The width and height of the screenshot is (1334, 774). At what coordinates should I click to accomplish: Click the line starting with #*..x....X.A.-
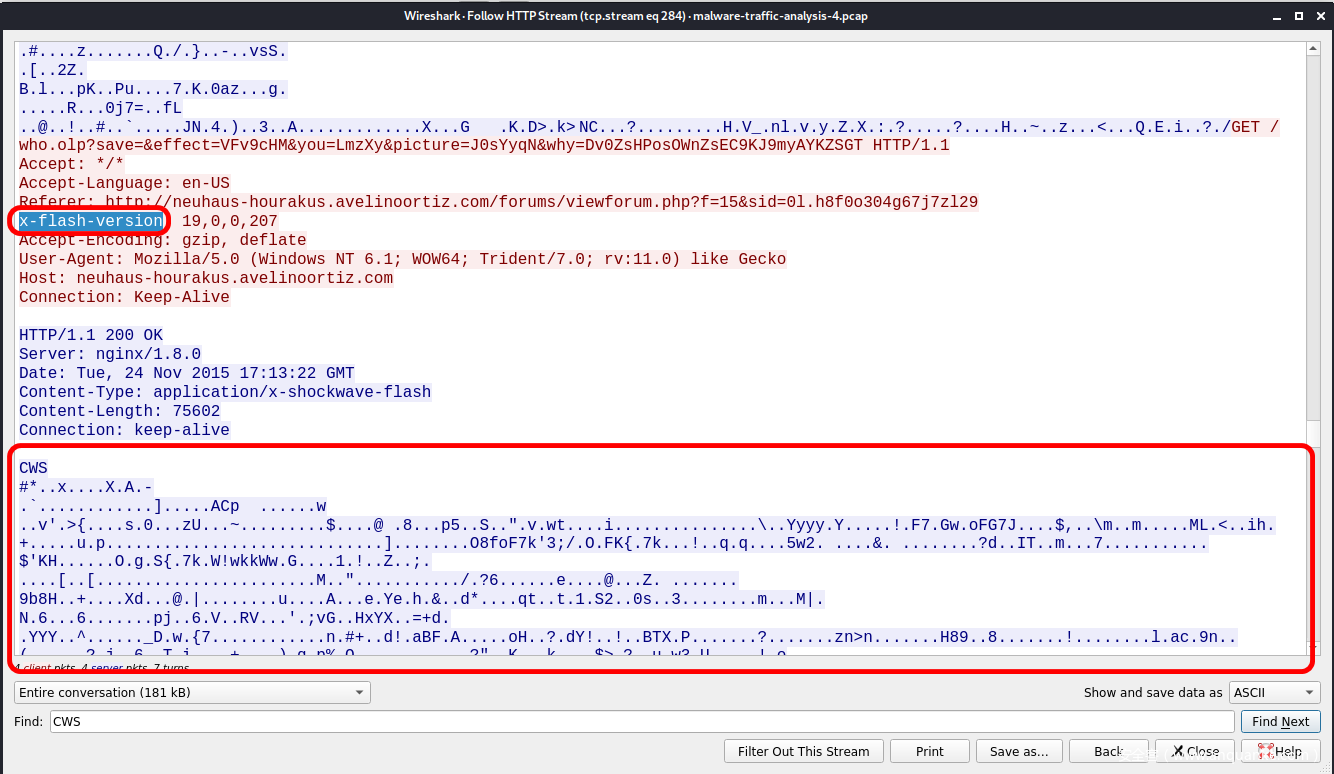(x=86, y=487)
